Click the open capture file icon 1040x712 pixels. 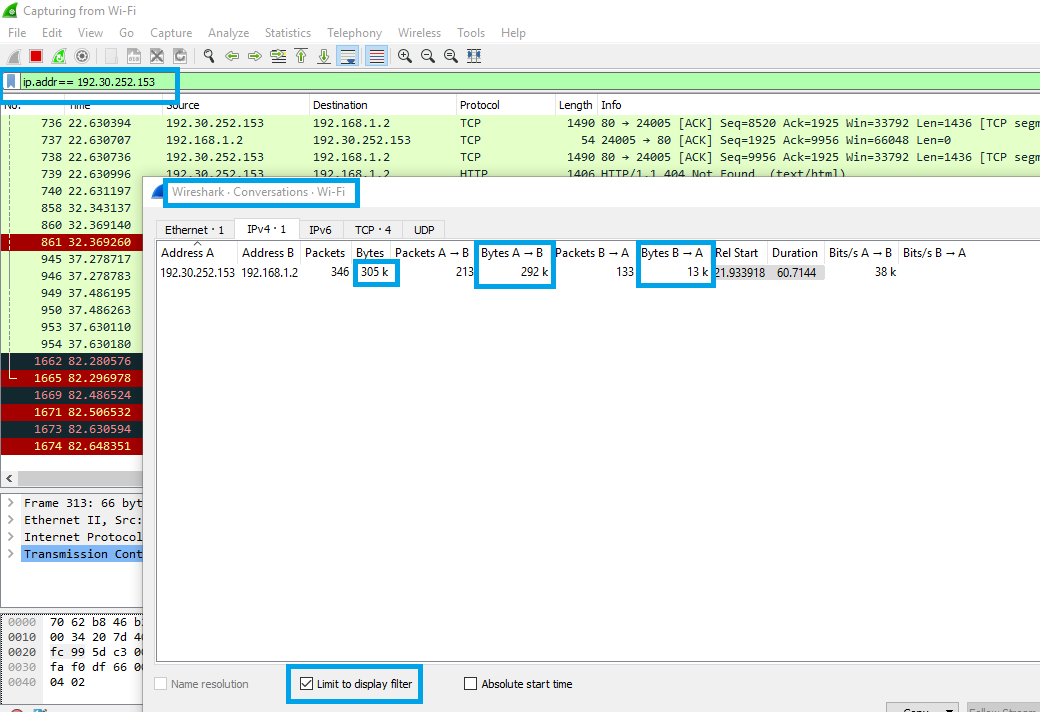pyautogui.click(x=111, y=56)
